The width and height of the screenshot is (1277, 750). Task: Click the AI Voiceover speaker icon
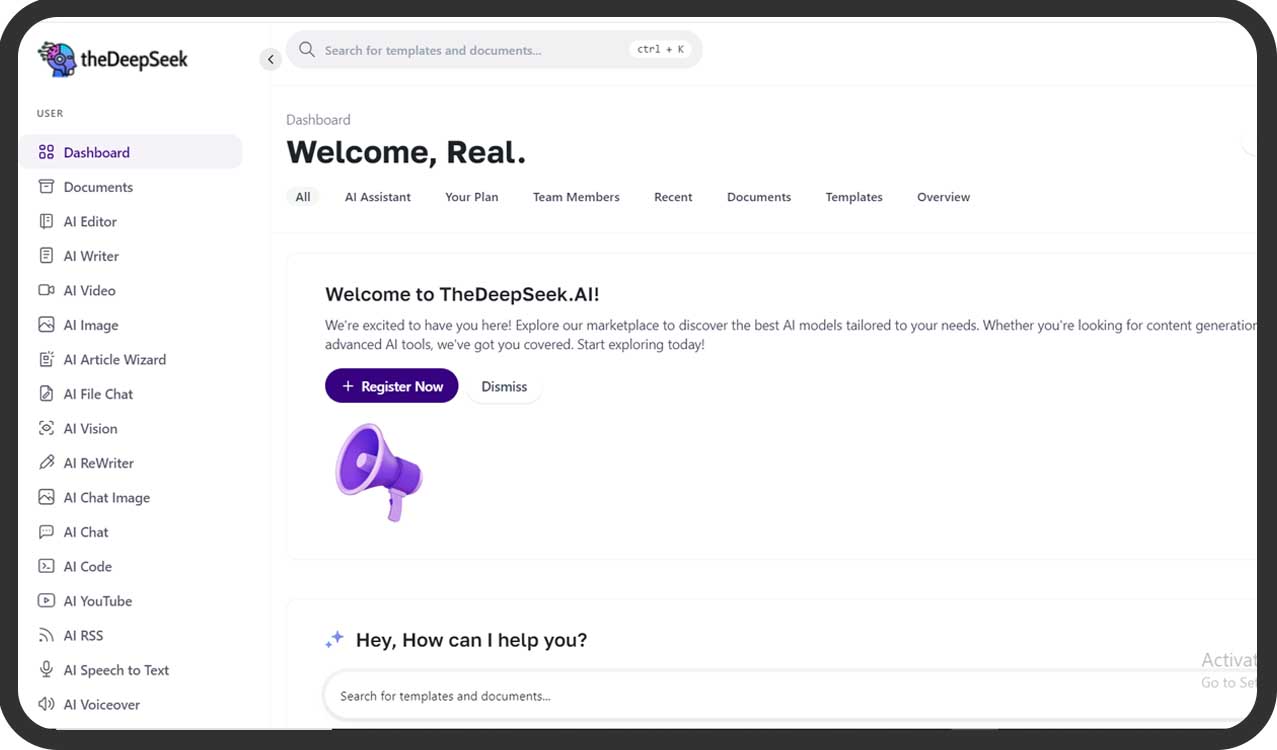46,704
